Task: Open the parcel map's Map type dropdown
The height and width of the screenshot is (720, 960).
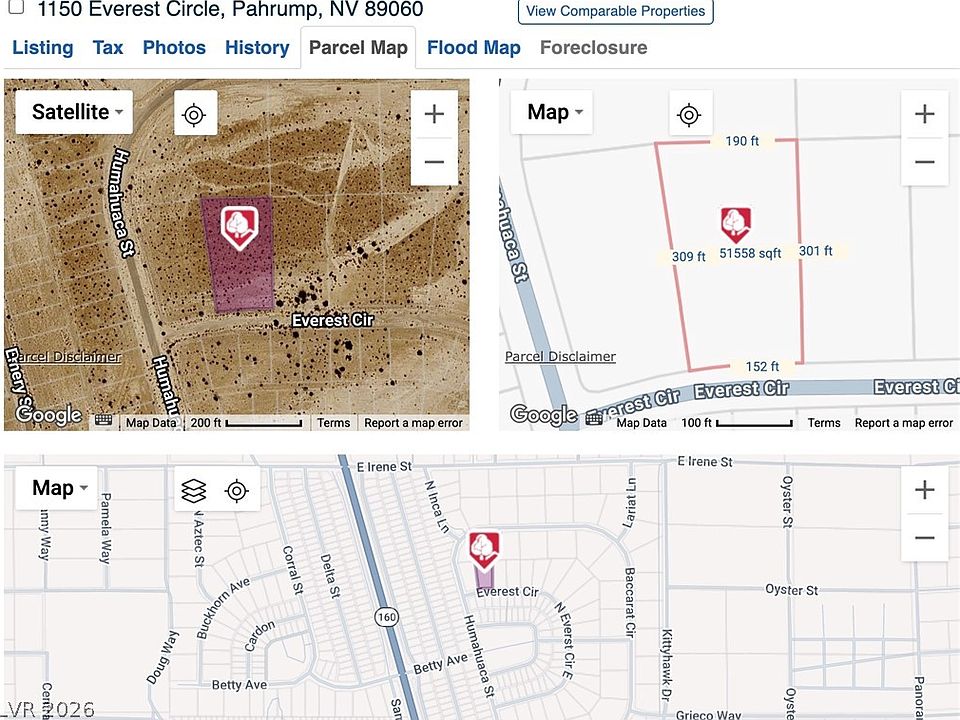Action: [552, 112]
